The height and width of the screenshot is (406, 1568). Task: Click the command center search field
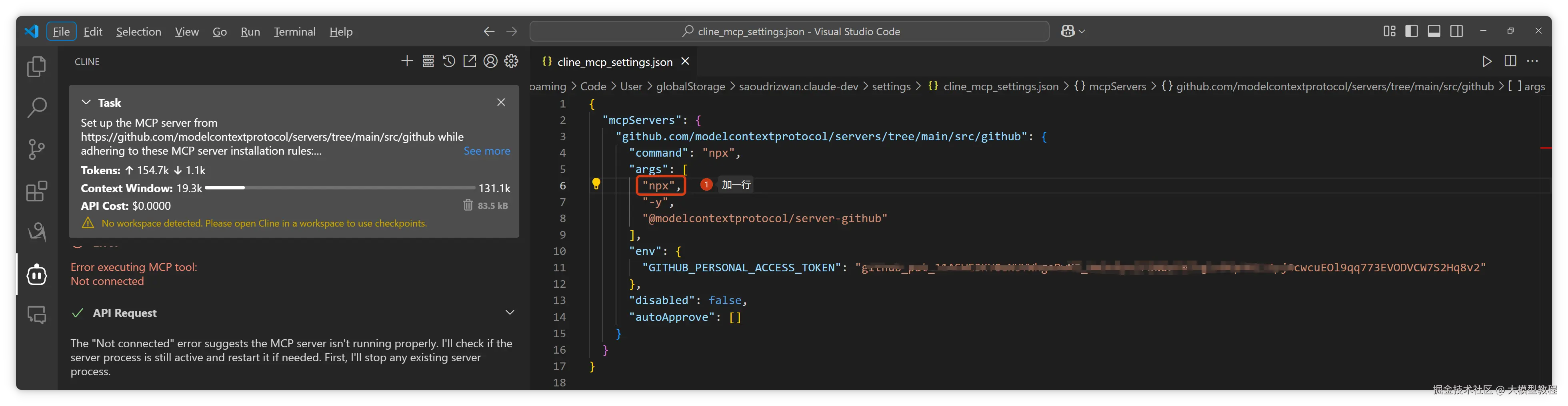[x=789, y=31]
